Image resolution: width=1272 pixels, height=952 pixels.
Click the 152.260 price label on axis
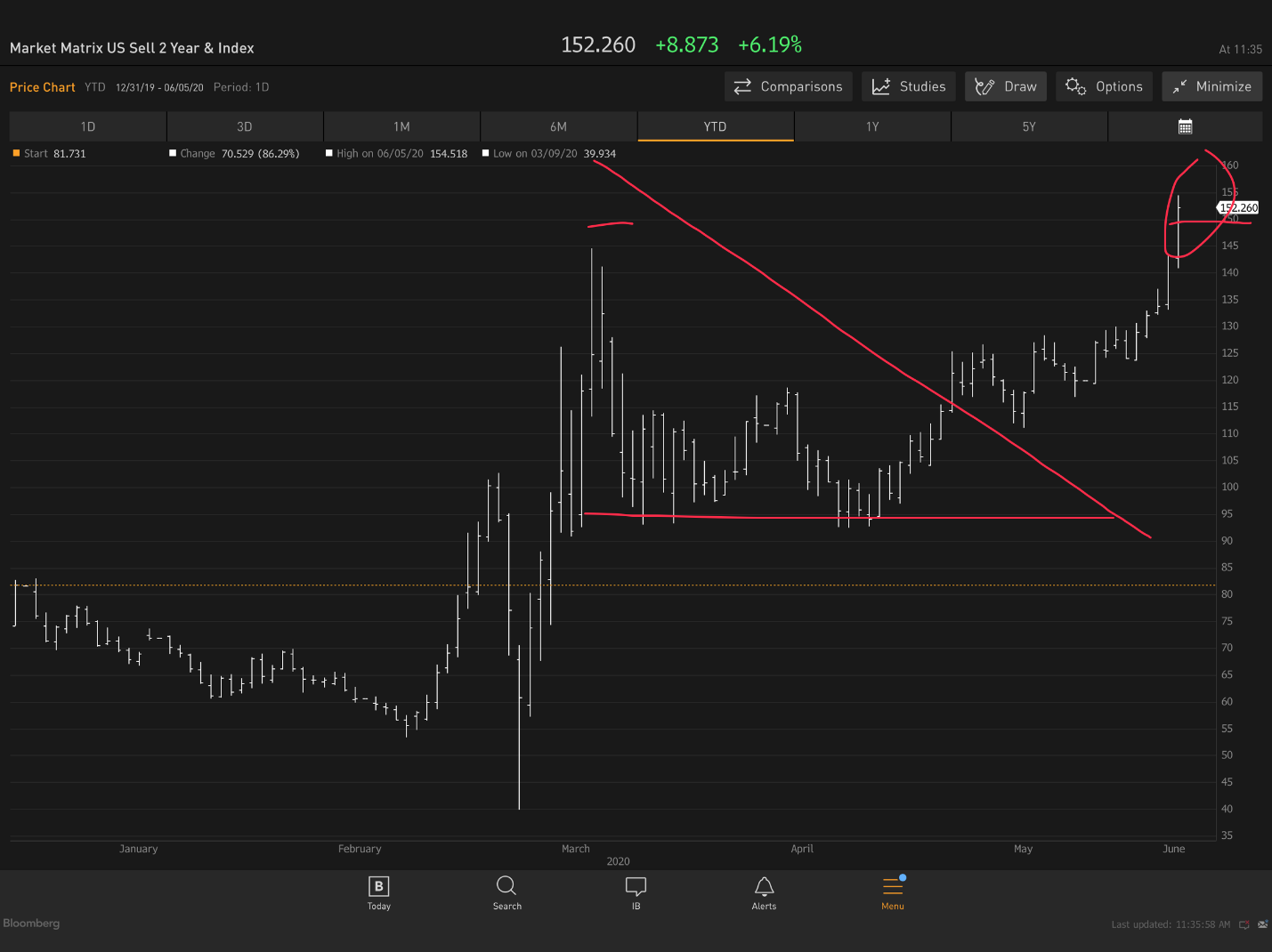click(1238, 207)
